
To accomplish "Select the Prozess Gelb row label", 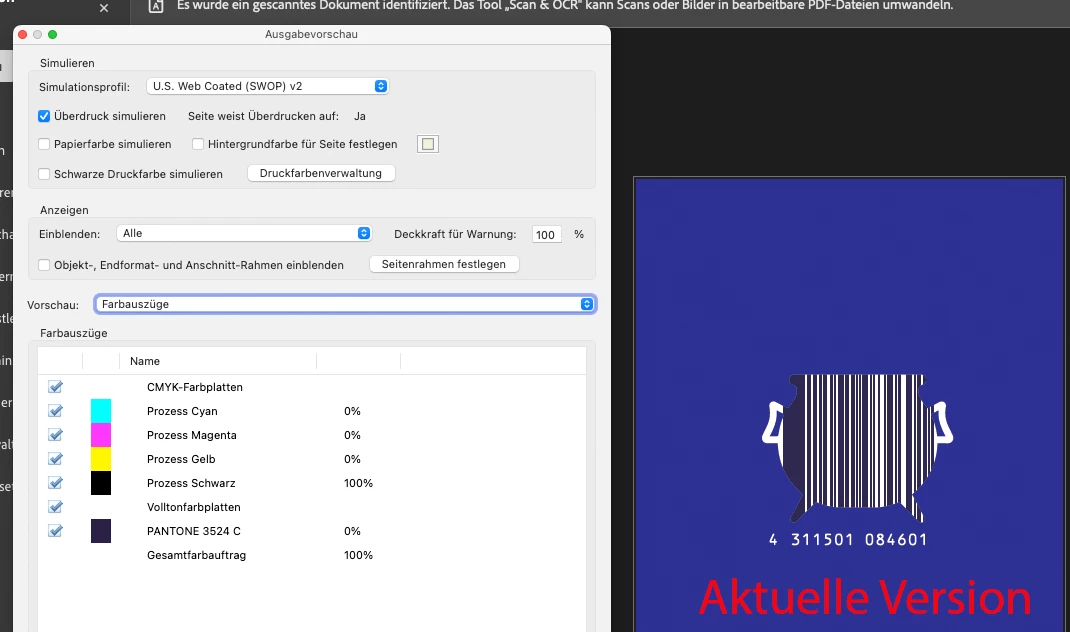I will [181, 459].
